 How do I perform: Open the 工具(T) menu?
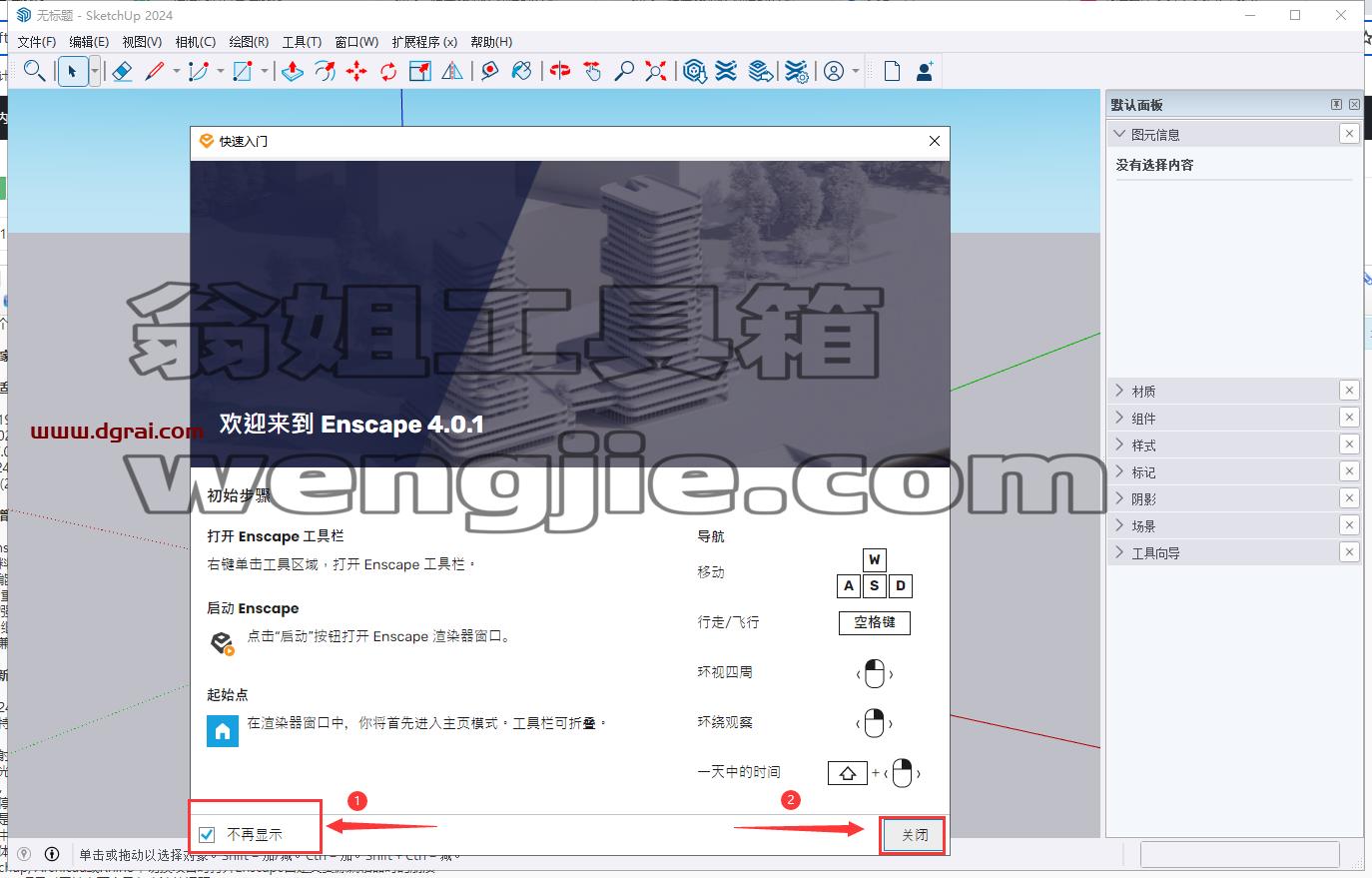click(x=302, y=41)
